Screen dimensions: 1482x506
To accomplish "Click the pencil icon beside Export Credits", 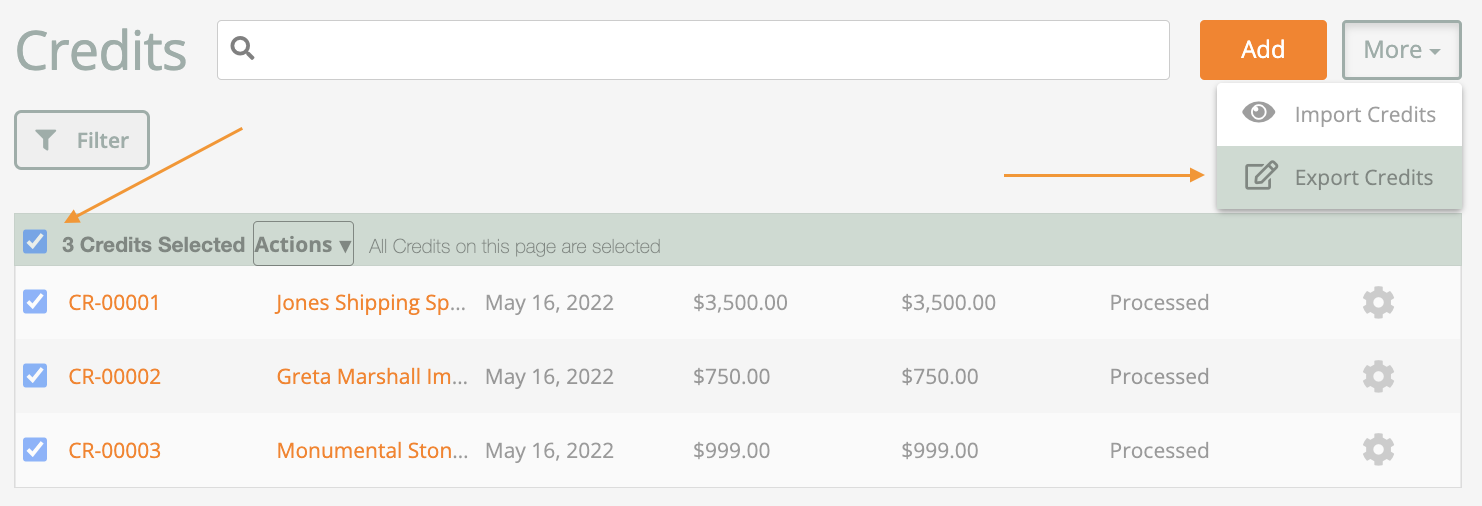I will (1261, 176).
